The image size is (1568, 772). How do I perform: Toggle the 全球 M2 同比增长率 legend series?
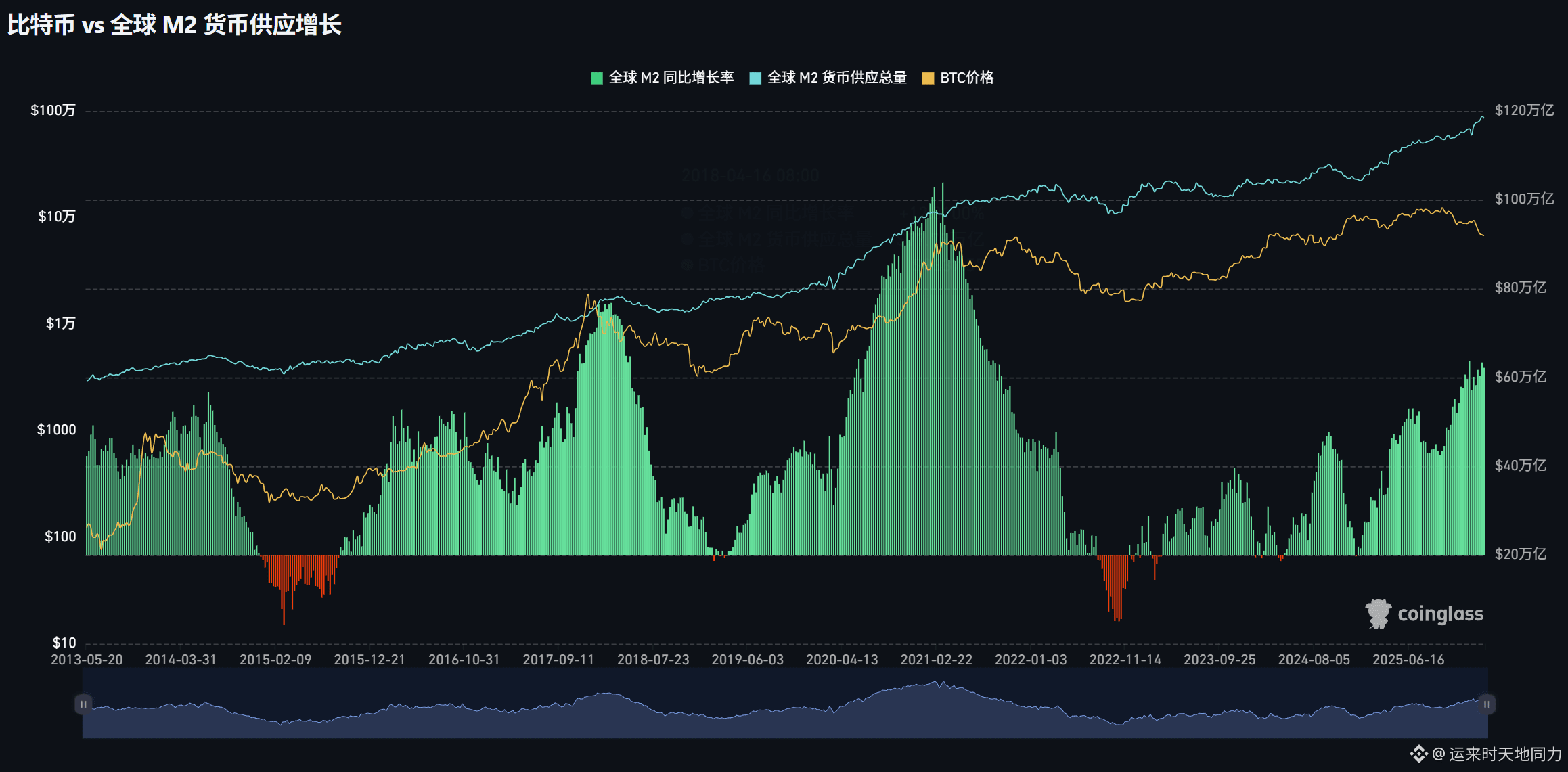tap(662, 78)
